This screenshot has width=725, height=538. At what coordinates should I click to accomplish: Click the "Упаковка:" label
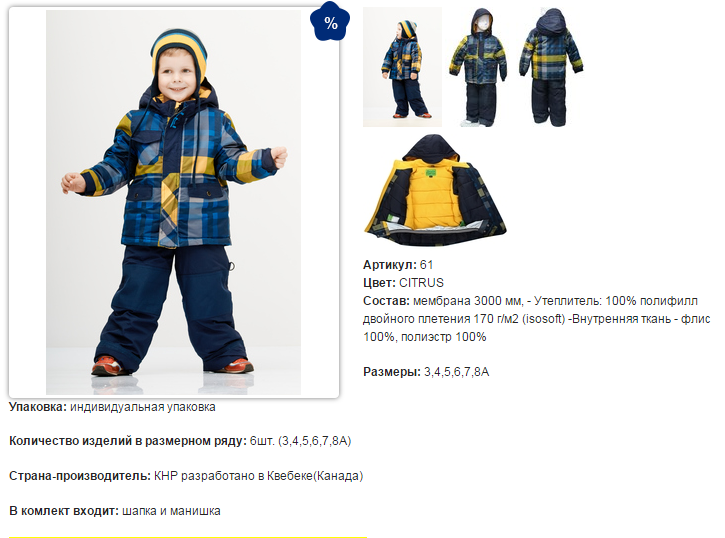click(x=38, y=407)
